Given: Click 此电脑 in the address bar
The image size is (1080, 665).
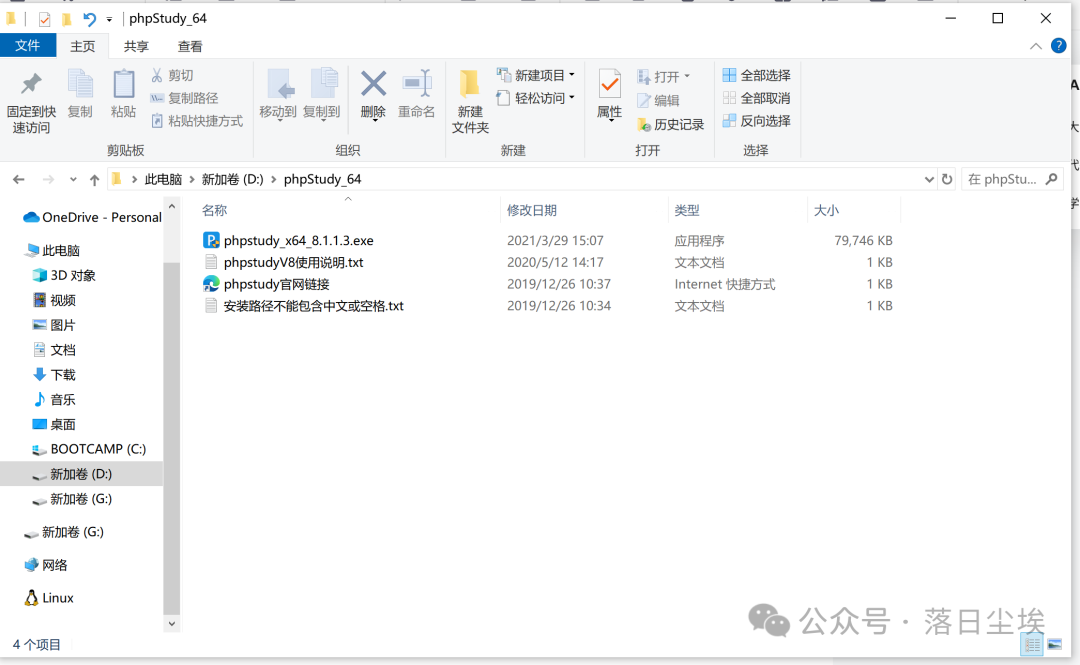Looking at the screenshot, I should point(163,179).
